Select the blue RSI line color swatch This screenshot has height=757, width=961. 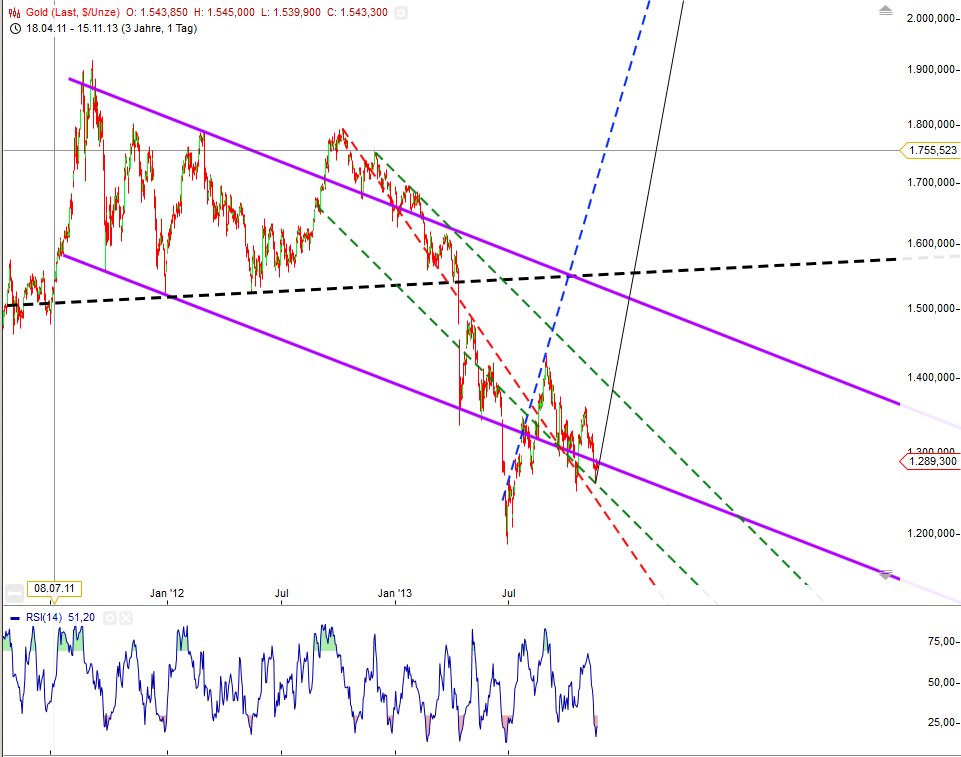pyautogui.click(x=15, y=617)
